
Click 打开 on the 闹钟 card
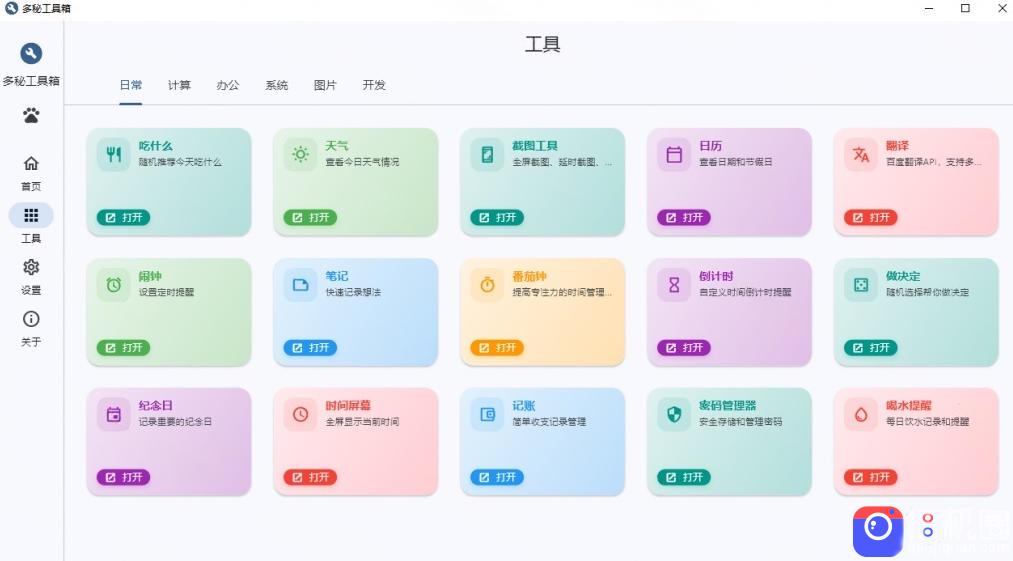123,348
